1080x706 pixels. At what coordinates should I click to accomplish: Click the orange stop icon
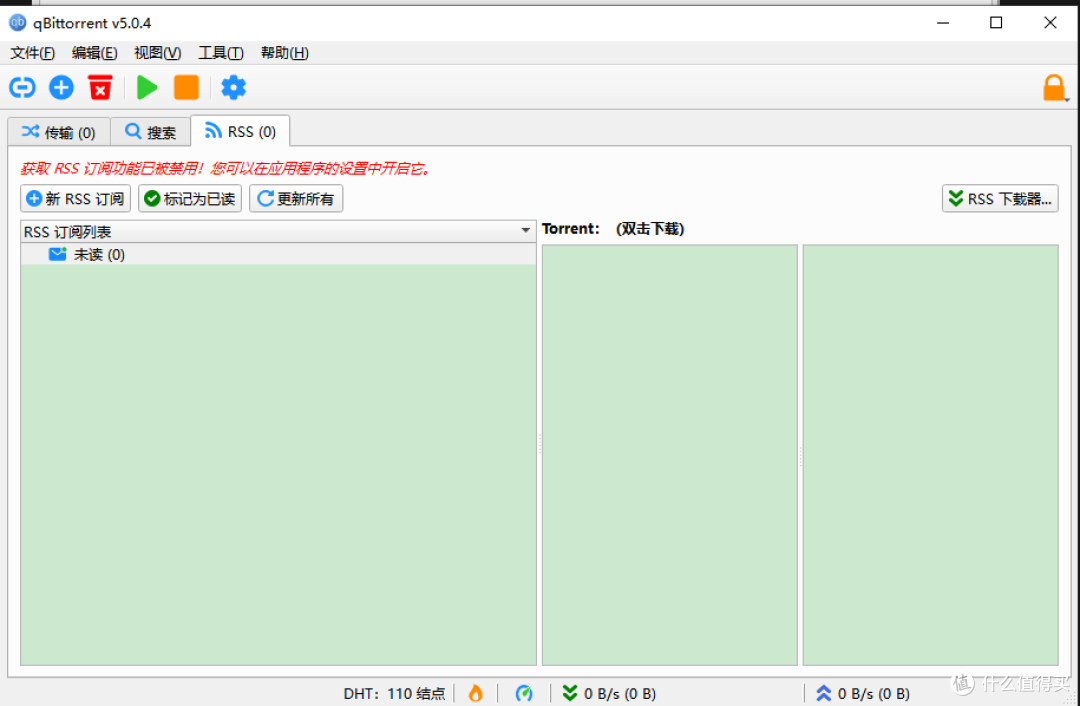pos(186,87)
